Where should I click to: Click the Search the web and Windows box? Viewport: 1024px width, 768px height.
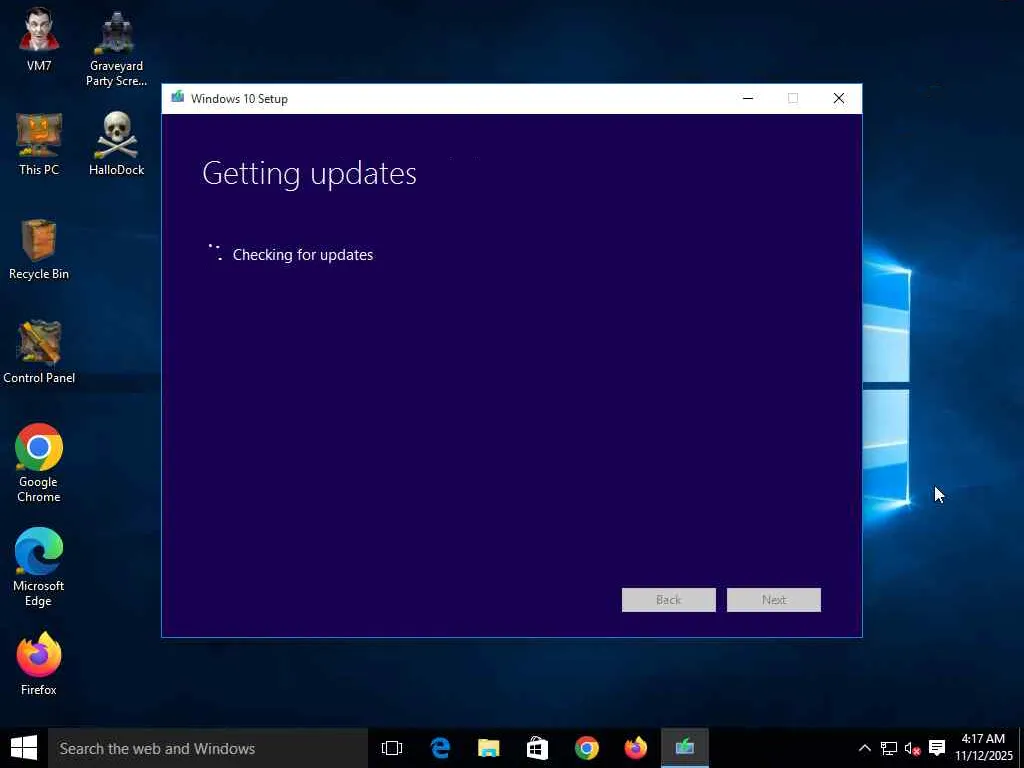tap(208, 748)
